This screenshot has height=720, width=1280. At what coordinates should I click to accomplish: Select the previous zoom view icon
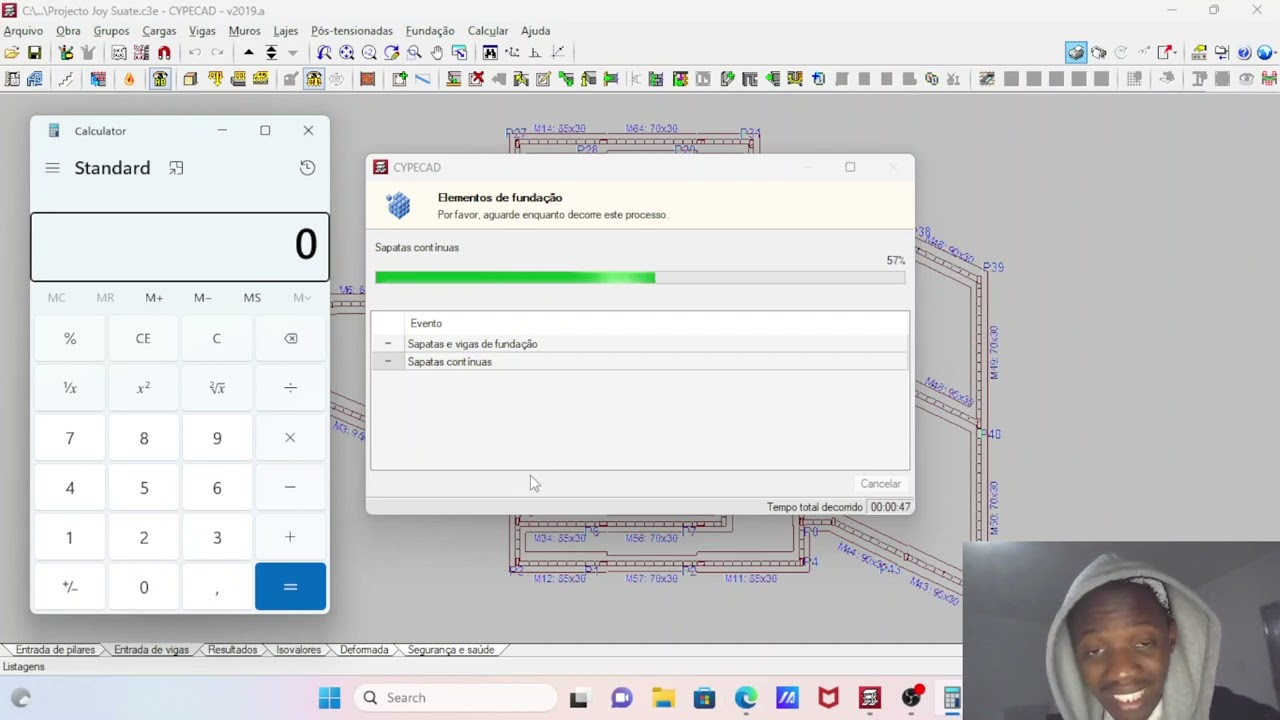click(324, 53)
